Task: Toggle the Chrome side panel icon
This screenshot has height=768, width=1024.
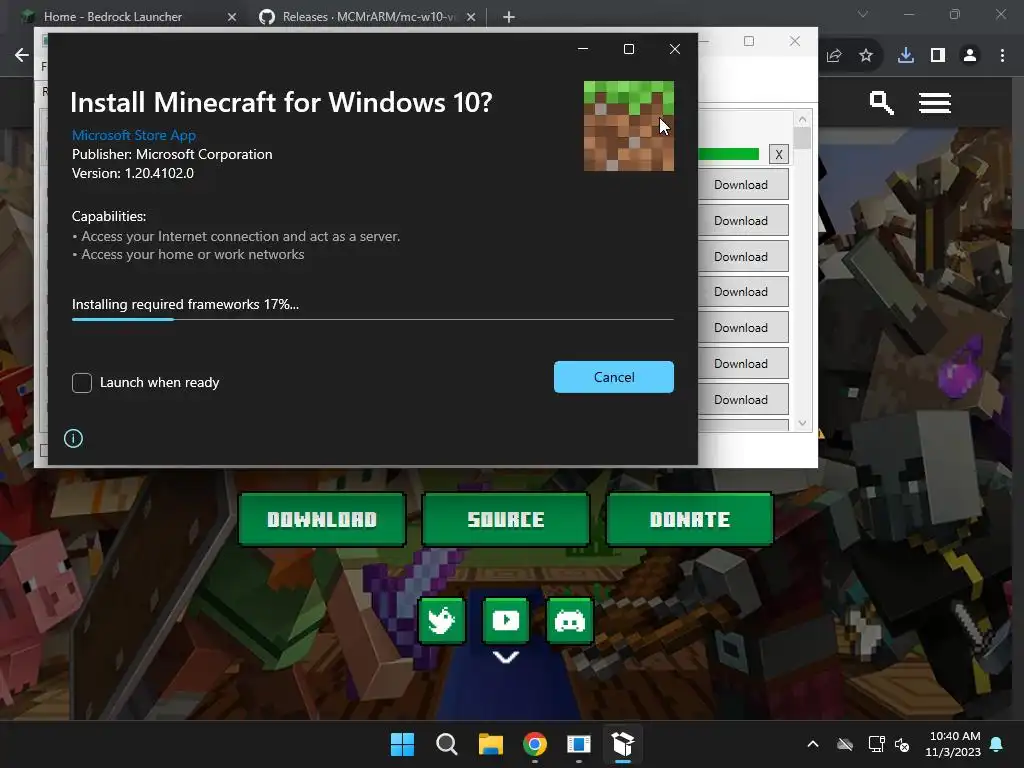Action: pos(938,56)
